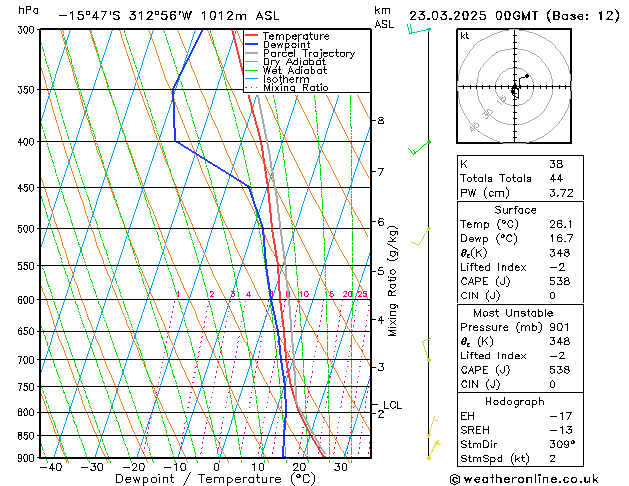Click the '500' pressure level label
The image size is (629, 486).
click(x=28, y=229)
